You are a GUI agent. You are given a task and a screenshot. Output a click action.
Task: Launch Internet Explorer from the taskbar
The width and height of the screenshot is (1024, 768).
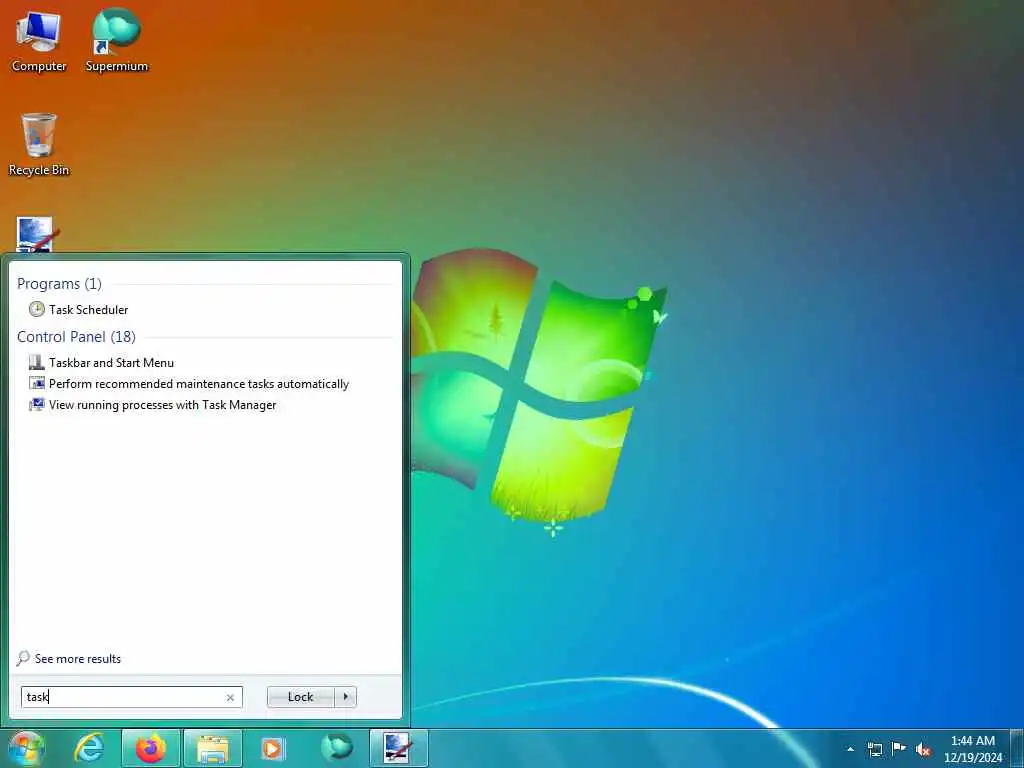(89, 748)
